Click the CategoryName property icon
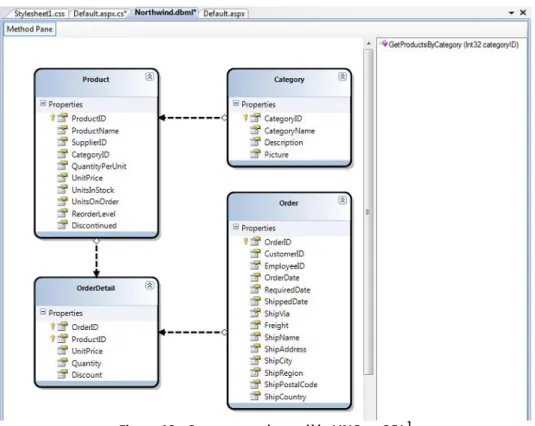This screenshot has width=535, height=426. (255, 130)
